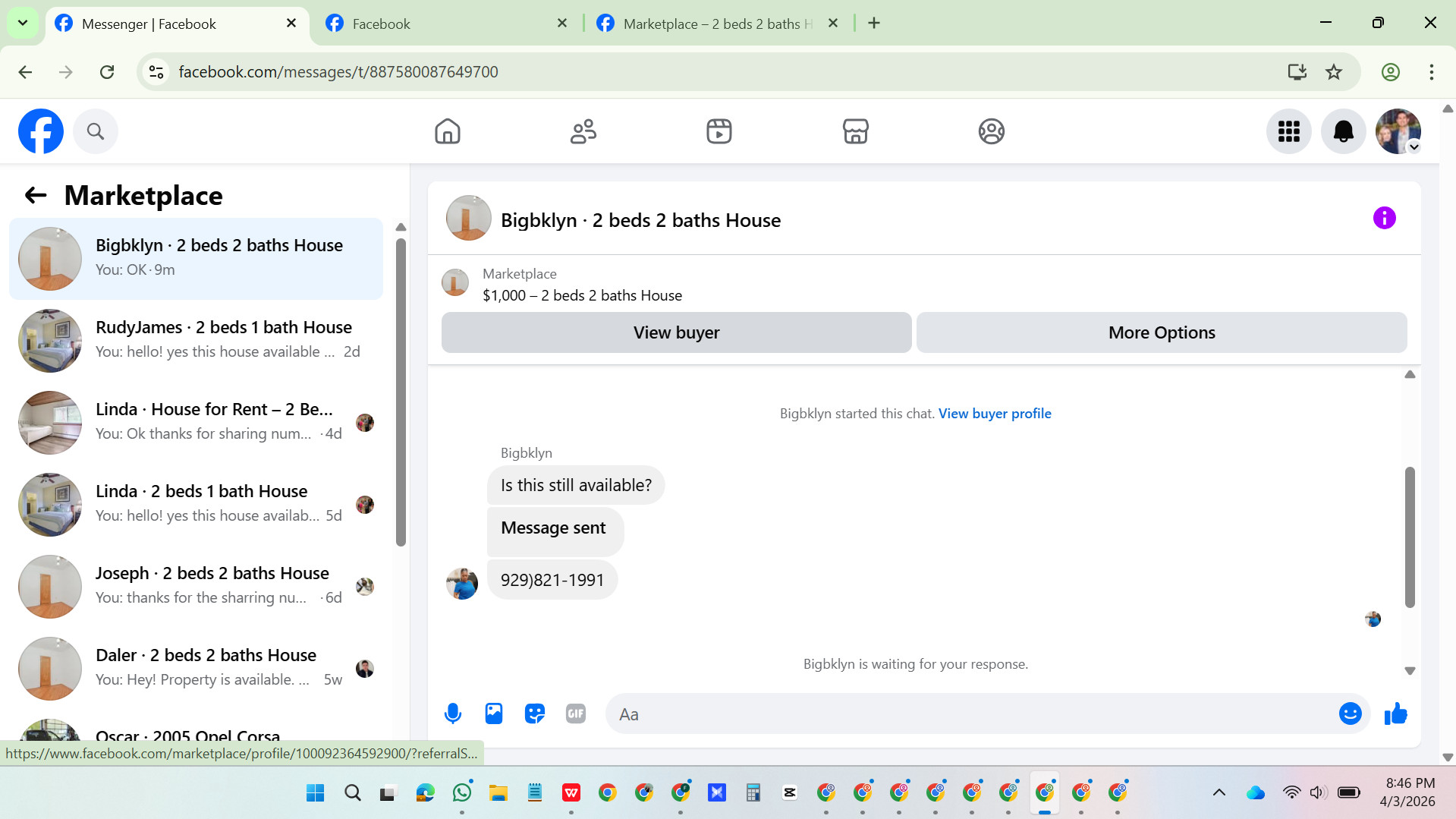The height and width of the screenshot is (819, 1456).
Task: Switch to the Facebook browser tab
Action: (446, 24)
